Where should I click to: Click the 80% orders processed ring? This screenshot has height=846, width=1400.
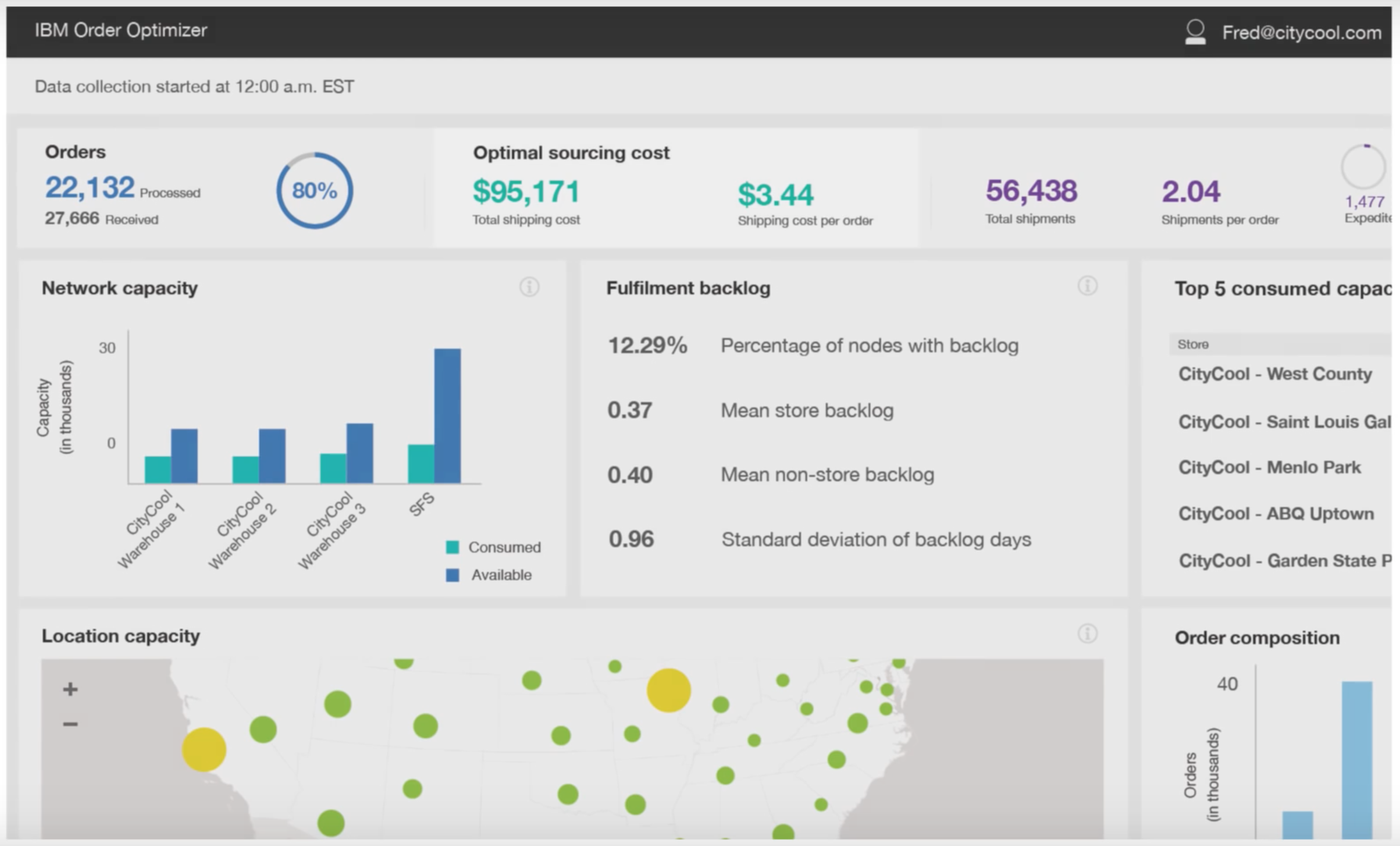click(x=314, y=190)
